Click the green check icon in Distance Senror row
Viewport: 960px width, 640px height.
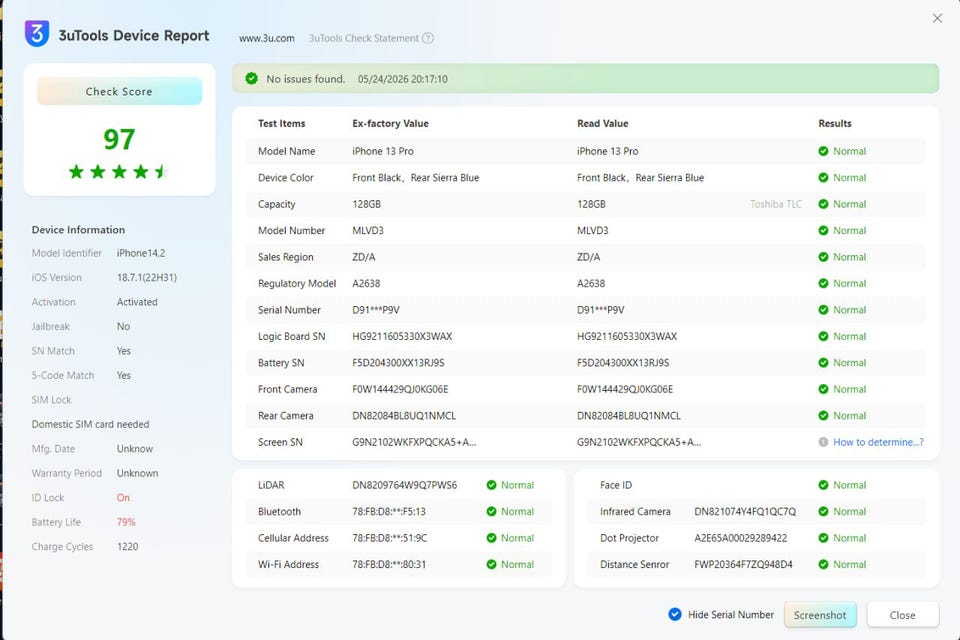tap(823, 565)
